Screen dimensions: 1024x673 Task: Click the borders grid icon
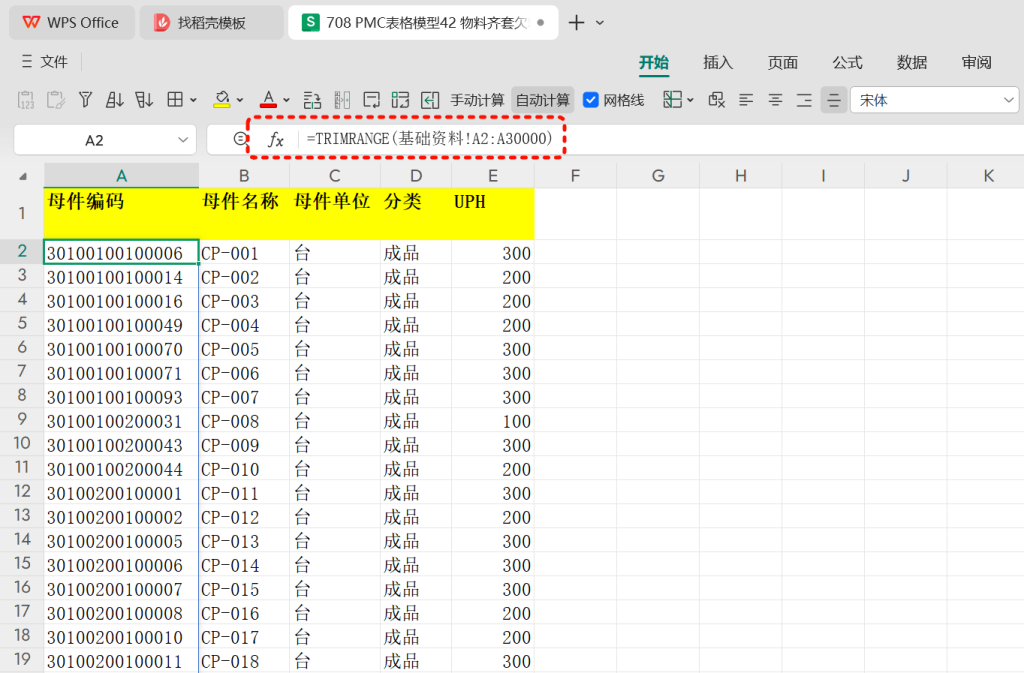pyautogui.click(x=175, y=100)
